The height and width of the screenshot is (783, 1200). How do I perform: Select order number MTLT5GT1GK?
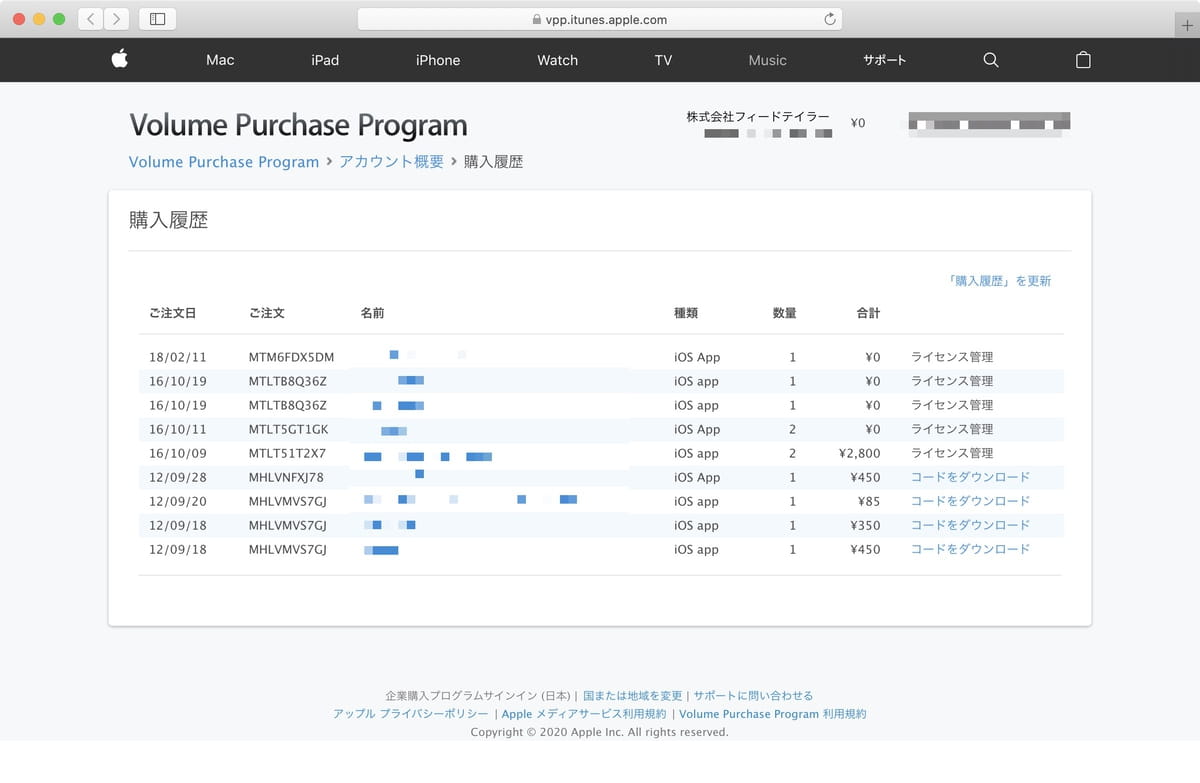coord(288,429)
